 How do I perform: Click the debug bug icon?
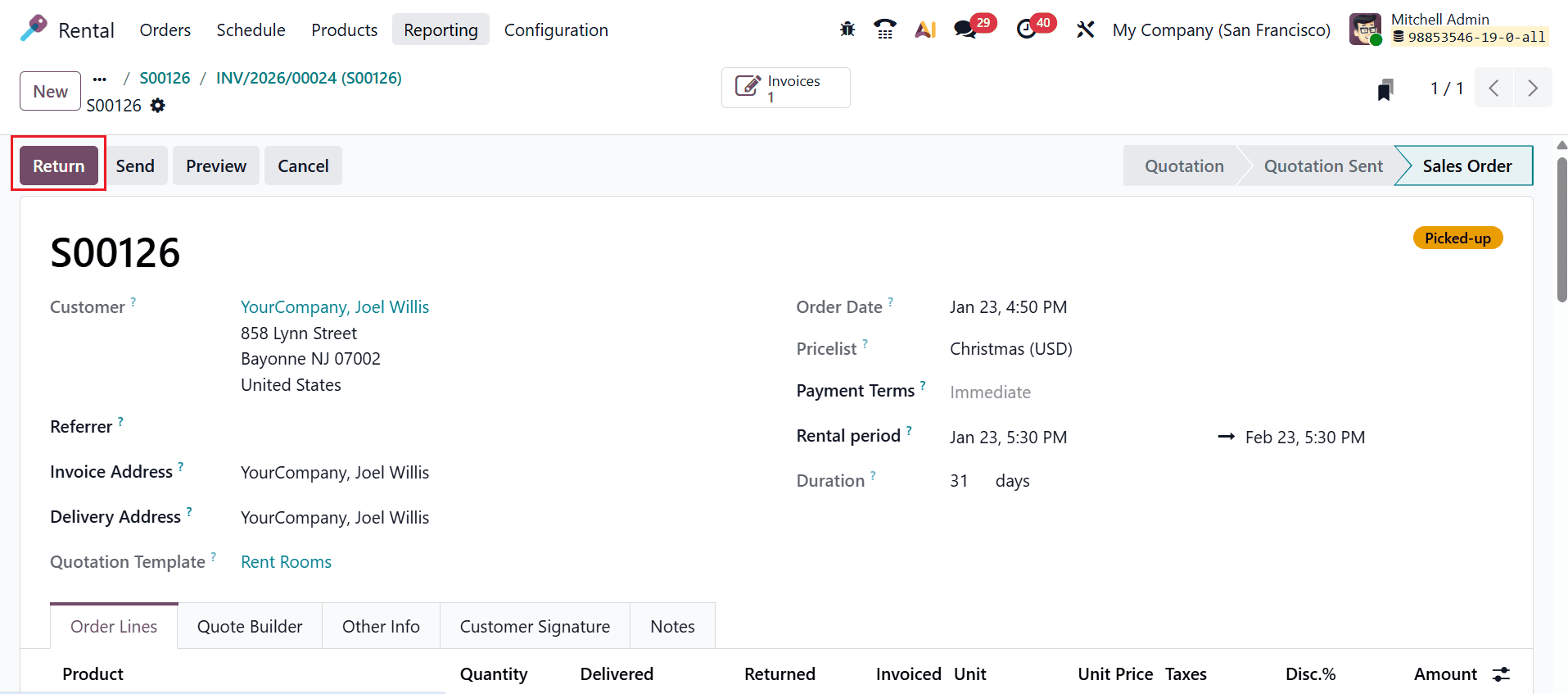pos(847,29)
